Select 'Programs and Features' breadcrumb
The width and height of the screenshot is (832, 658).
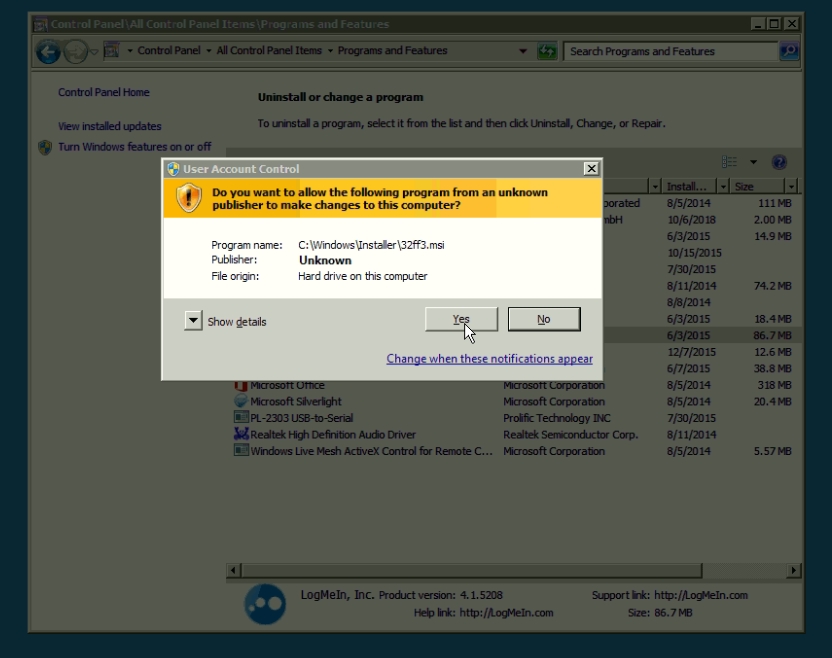393,50
